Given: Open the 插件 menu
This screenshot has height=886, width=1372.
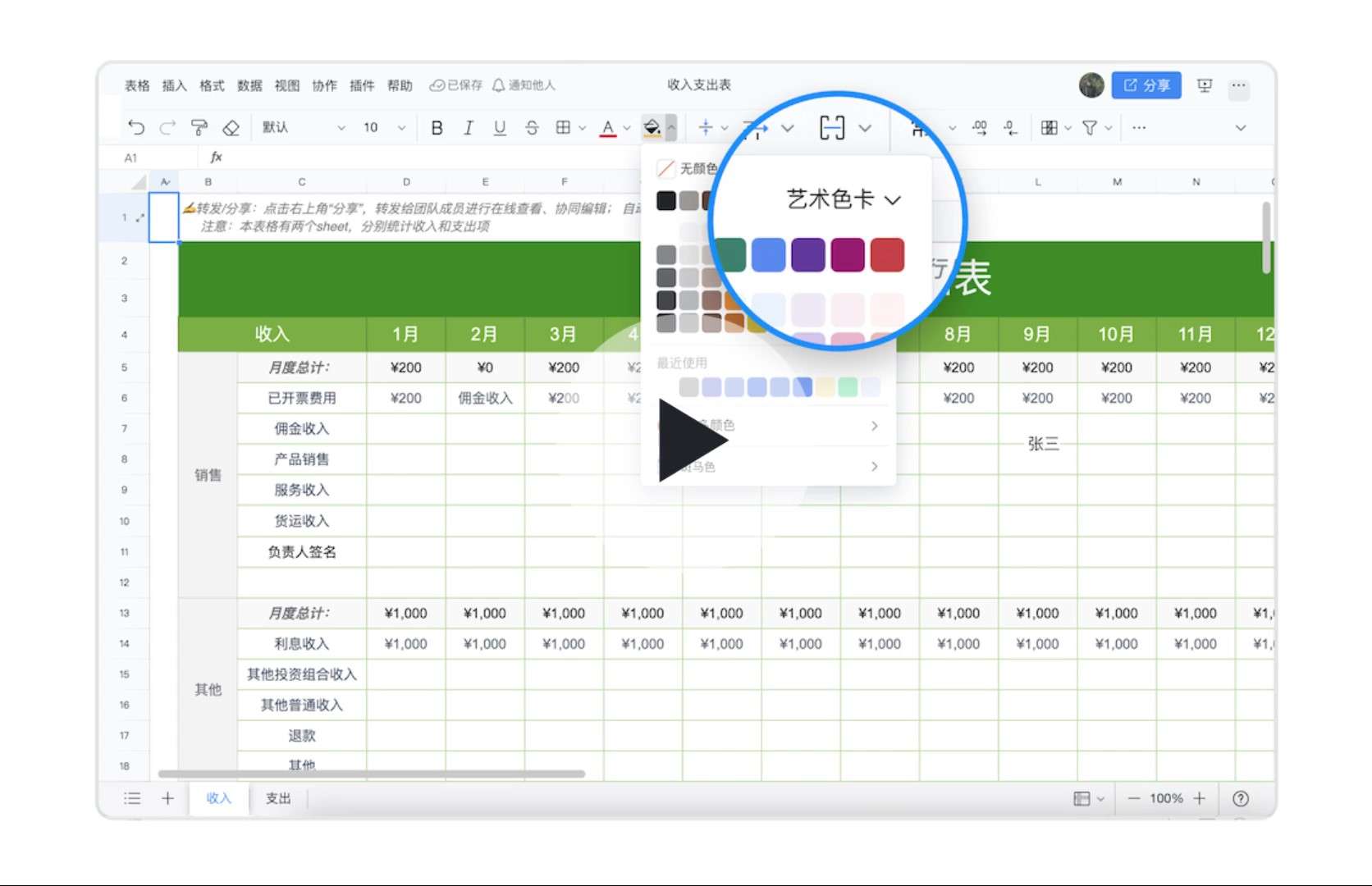Looking at the screenshot, I should (x=362, y=85).
